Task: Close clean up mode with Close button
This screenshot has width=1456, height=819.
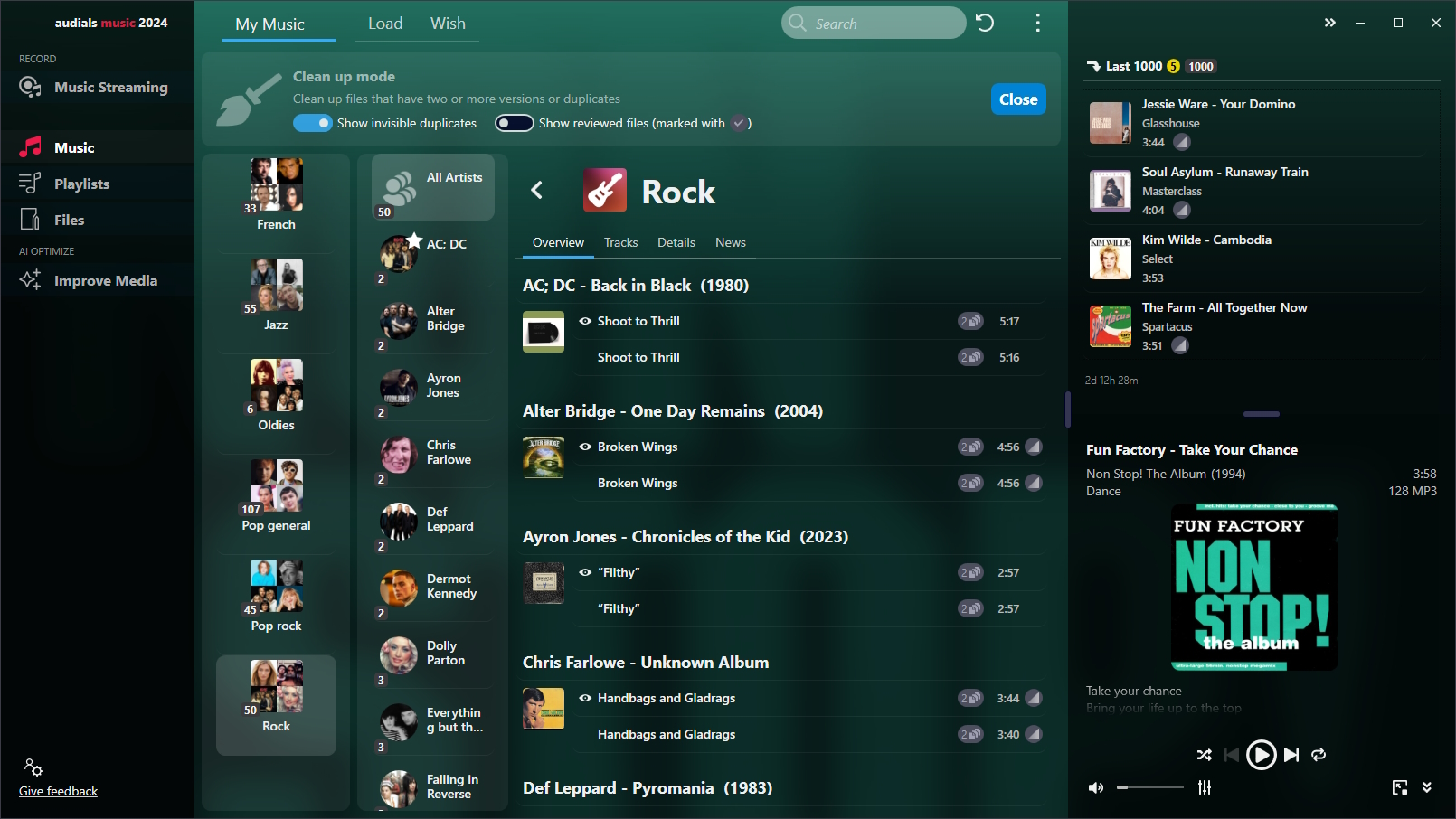Action: (1018, 99)
